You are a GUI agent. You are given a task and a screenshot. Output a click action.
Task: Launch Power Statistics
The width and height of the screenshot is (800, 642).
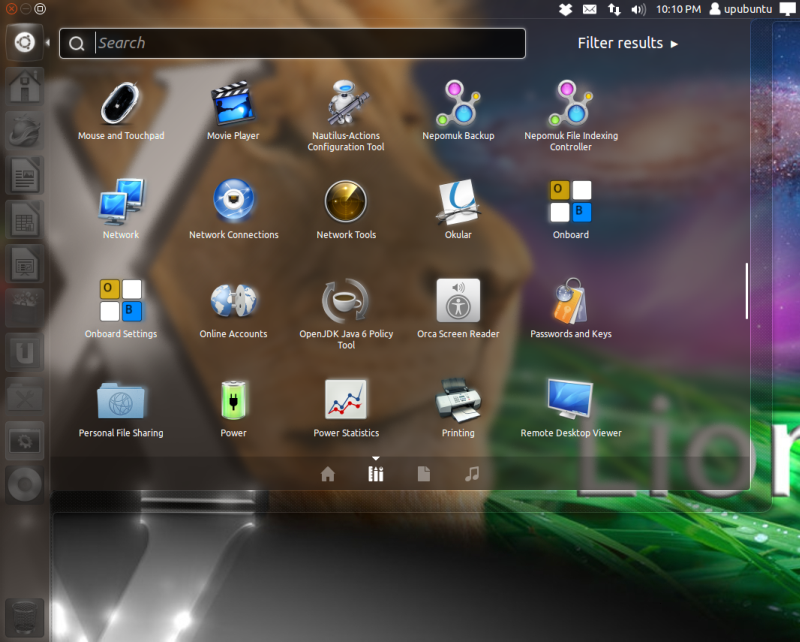(x=346, y=408)
